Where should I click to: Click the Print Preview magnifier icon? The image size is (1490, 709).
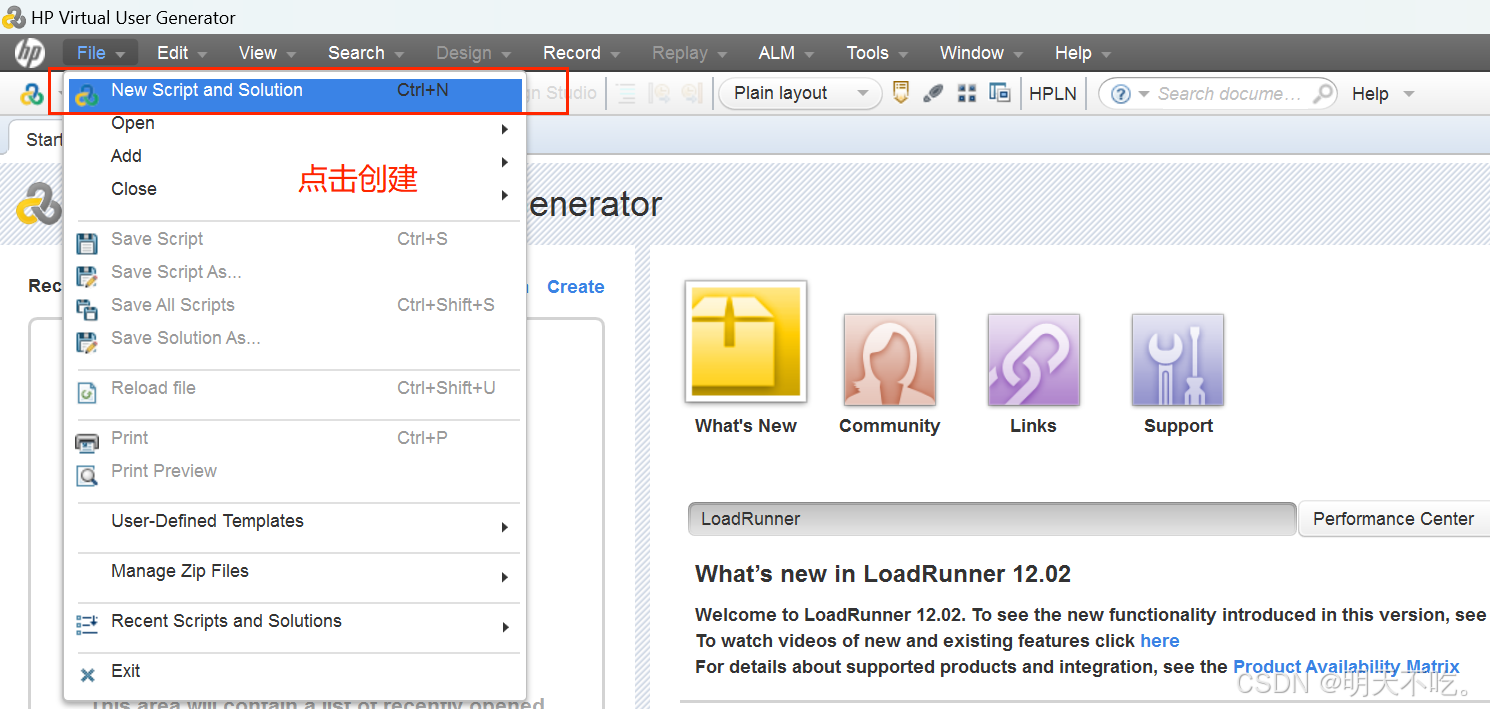(x=88, y=475)
